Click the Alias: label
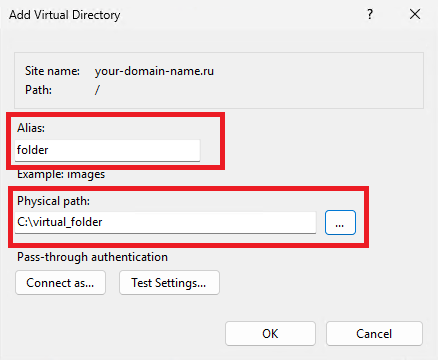This screenshot has width=438, height=360. [x=31, y=128]
